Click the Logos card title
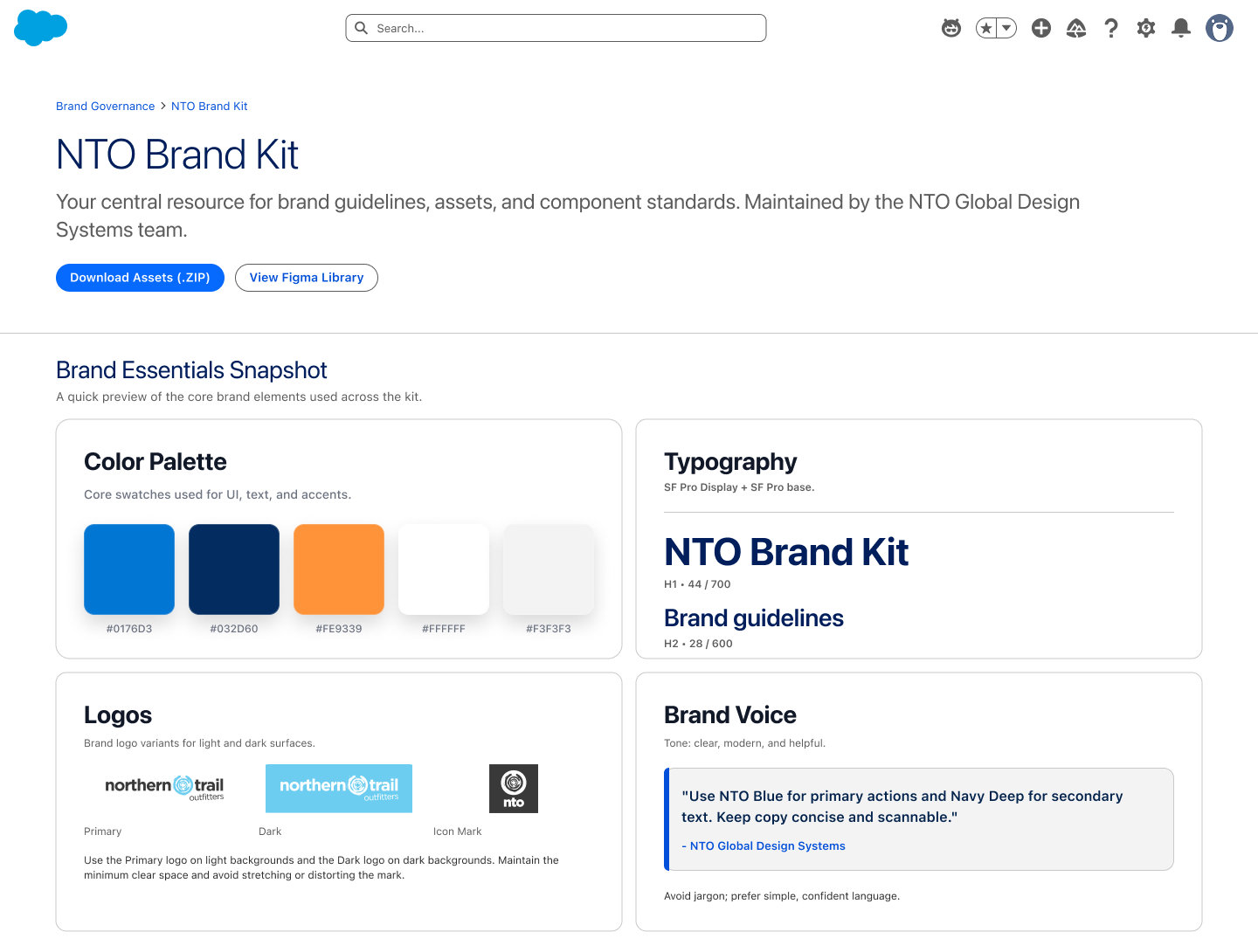 pyautogui.click(x=118, y=714)
